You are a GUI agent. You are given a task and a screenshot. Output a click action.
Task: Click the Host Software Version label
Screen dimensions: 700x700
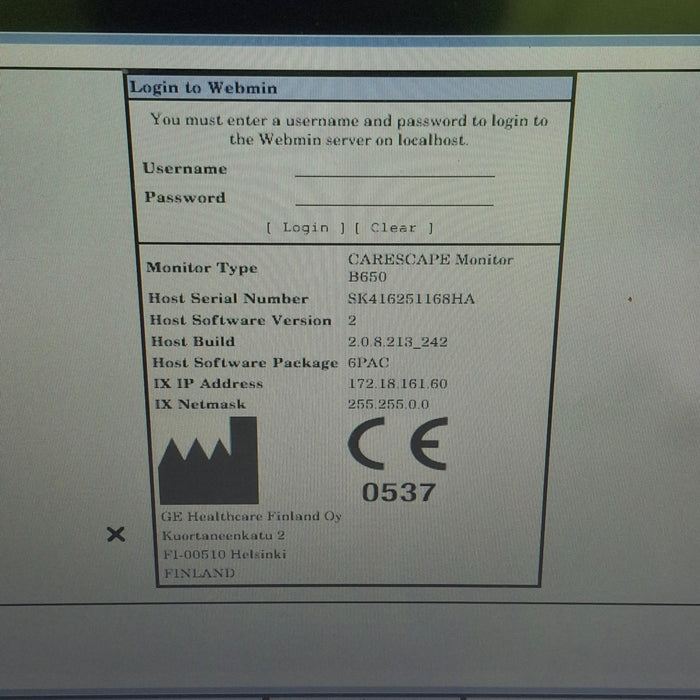(240, 321)
